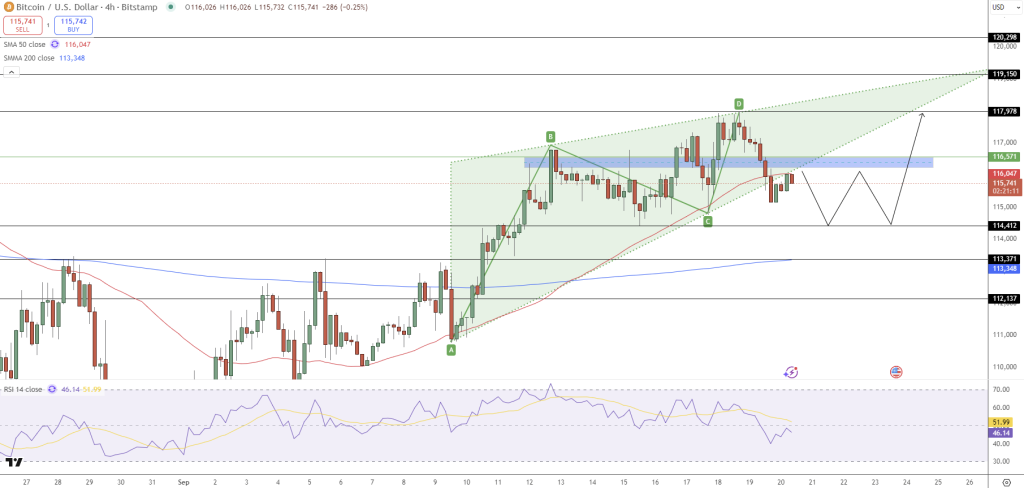The width and height of the screenshot is (1024, 488).
Task: Open chart settings gear icon
Action: tap(1006, 481)
